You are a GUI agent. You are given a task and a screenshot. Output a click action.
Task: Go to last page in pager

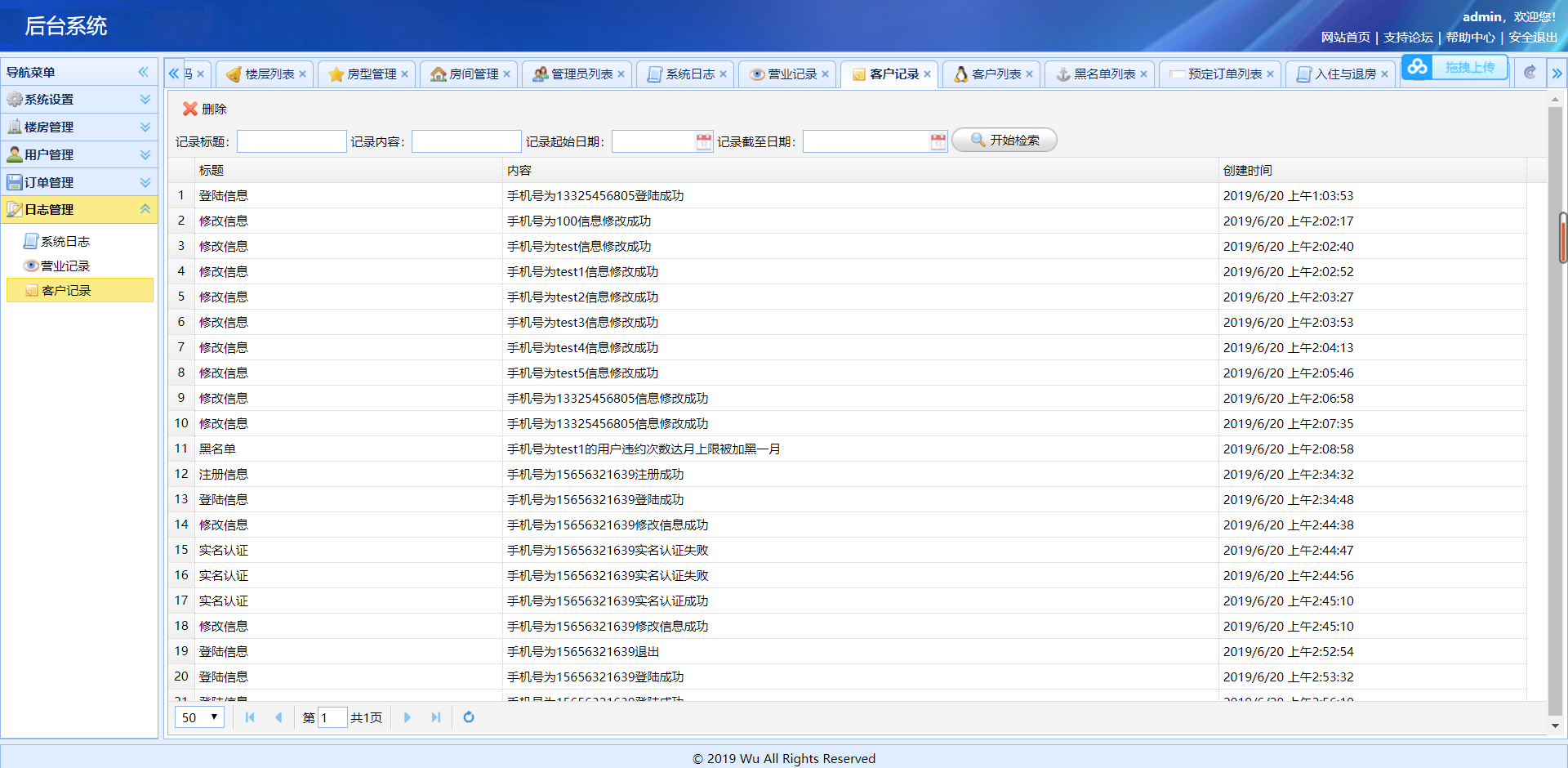point(436,717)
